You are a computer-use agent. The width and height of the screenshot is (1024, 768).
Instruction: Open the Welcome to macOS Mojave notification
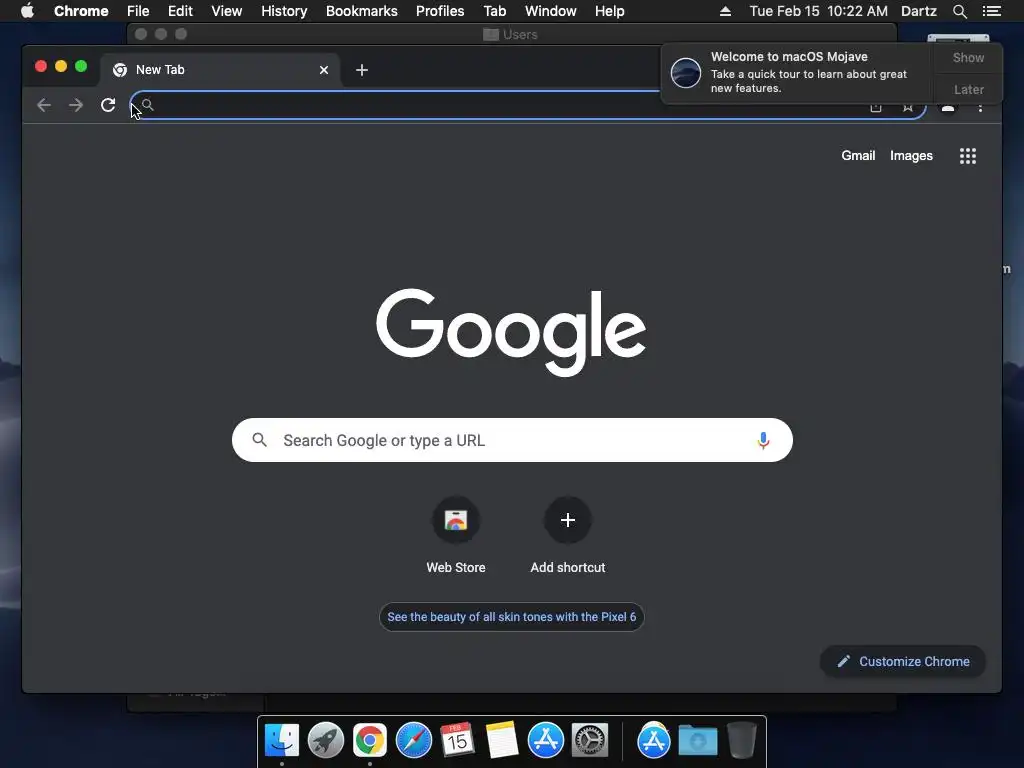797,73
